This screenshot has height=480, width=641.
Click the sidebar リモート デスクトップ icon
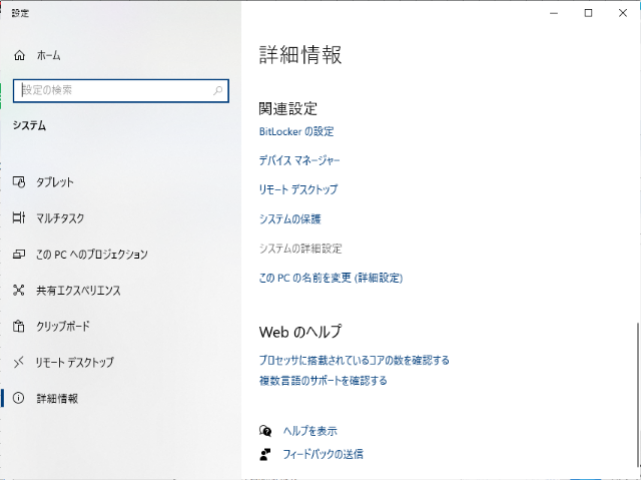point(19,362)
